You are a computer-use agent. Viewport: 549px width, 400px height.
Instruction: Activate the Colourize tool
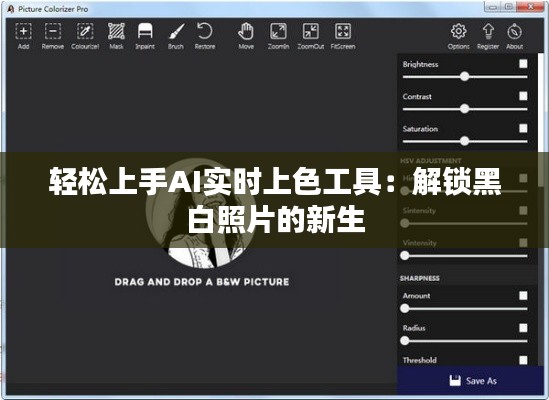85,35
